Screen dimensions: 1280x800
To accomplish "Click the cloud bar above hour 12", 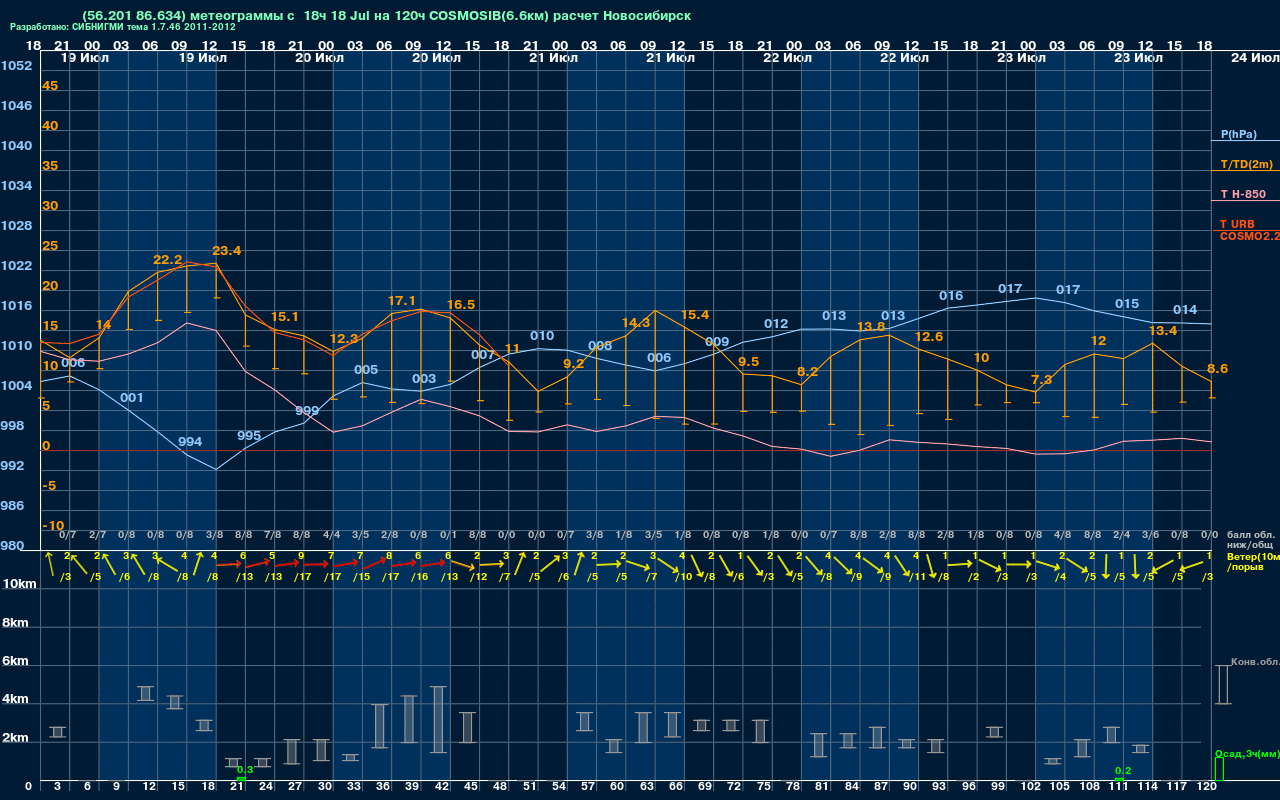I will (x=145, y=694).
